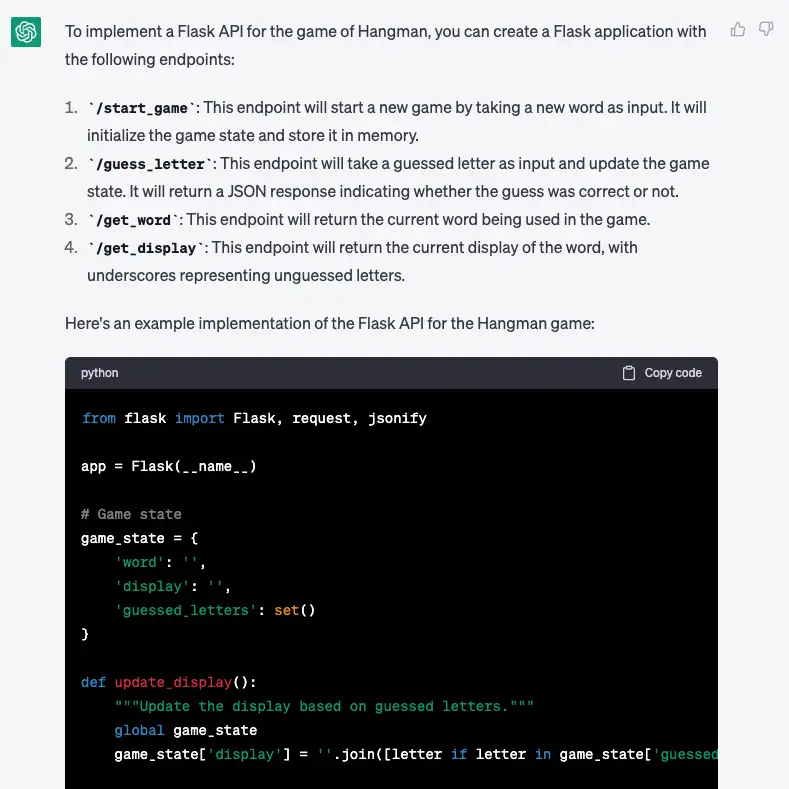
Task: Click the thumbs down feedback icon
Action: 766,30
